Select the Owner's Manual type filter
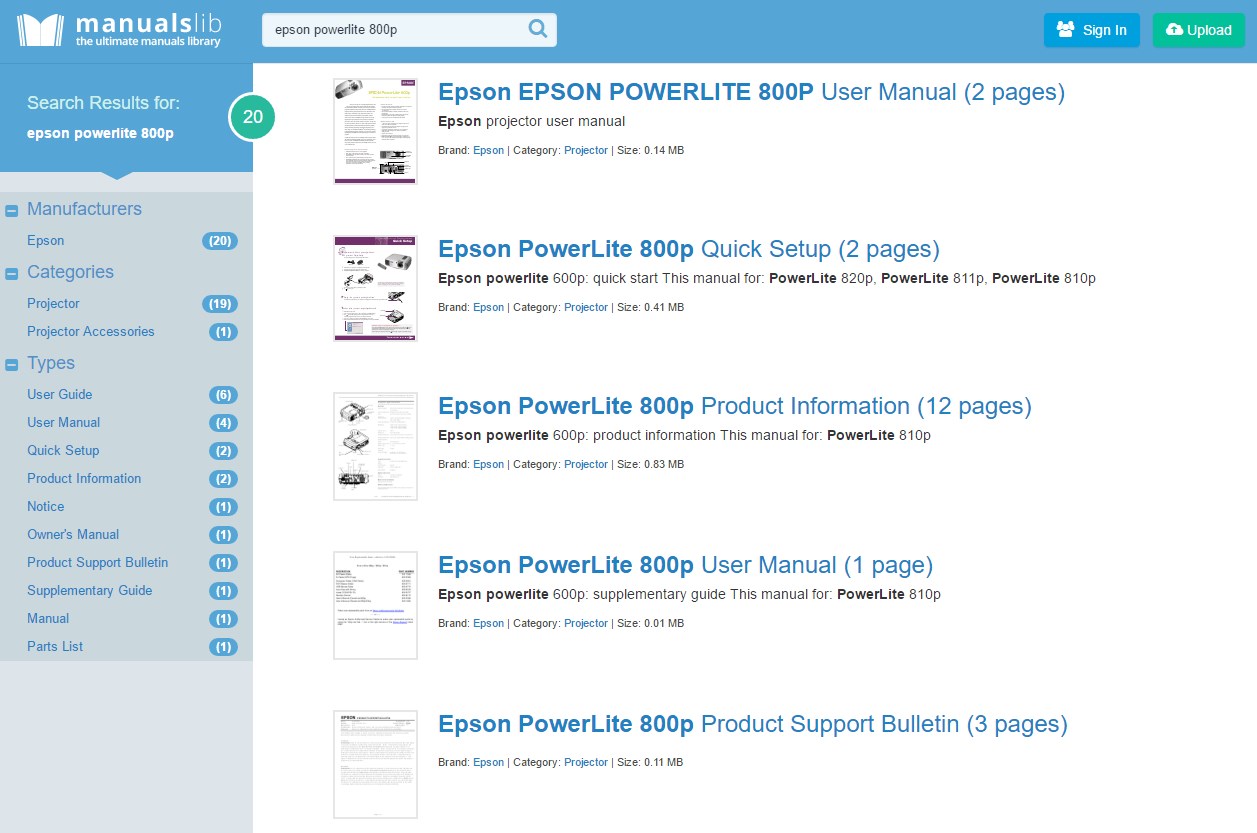Image resolution: width=1257 pixels, height=833 pixels. point(73,535)
